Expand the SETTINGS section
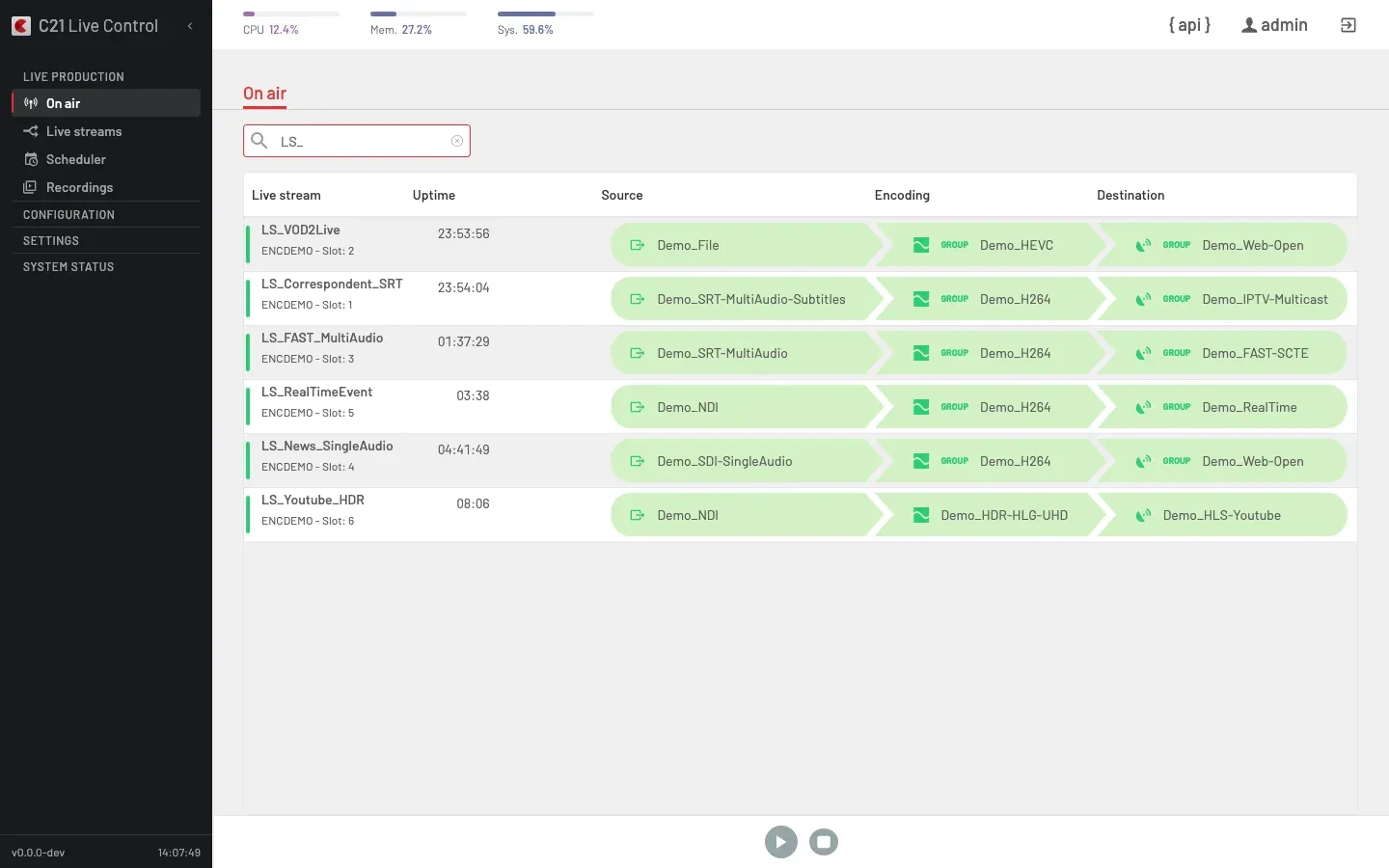This screenshot has height=868, width=1389. 51,240
